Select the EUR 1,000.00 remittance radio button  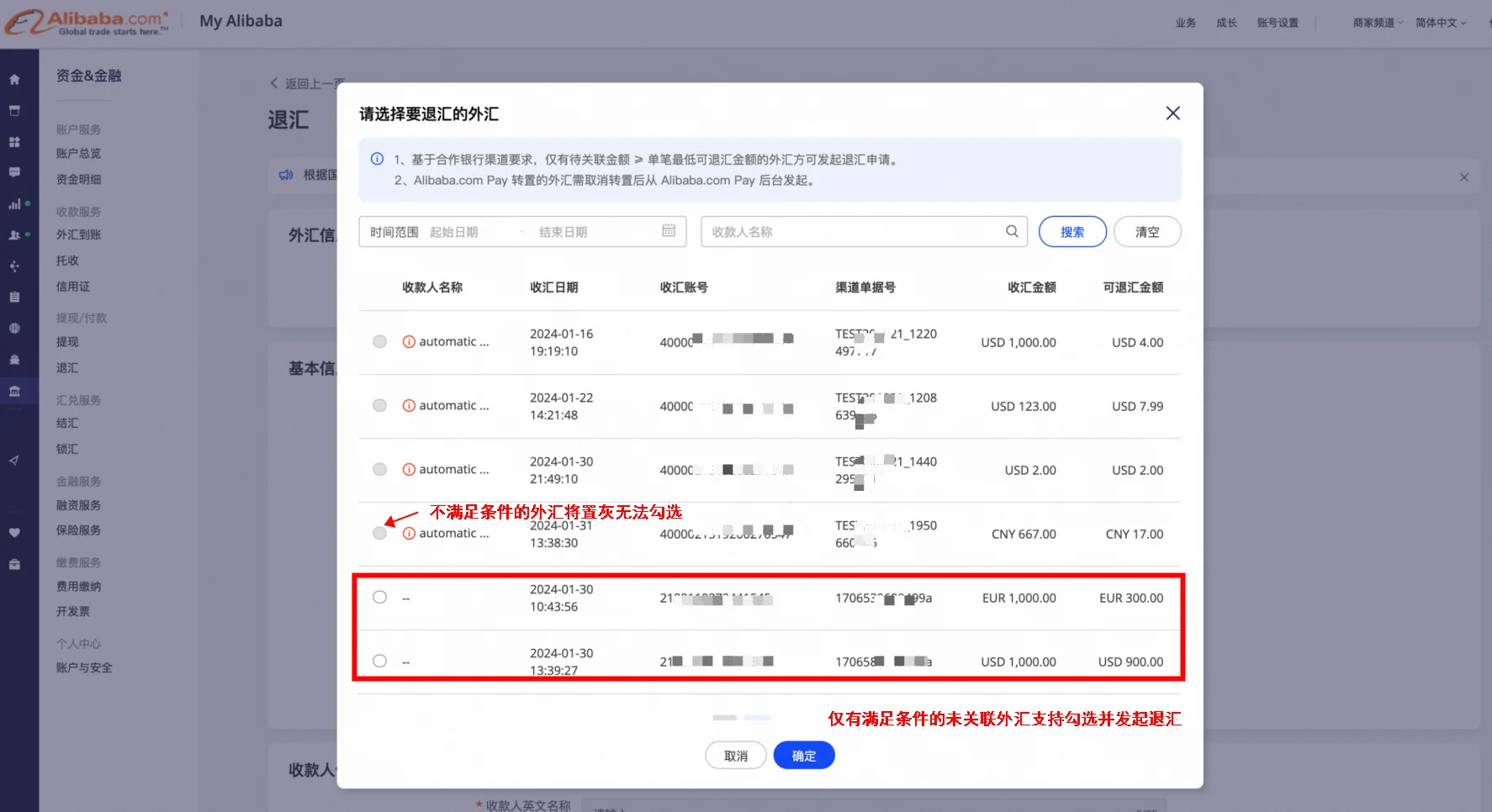click(x=380, y=598)
